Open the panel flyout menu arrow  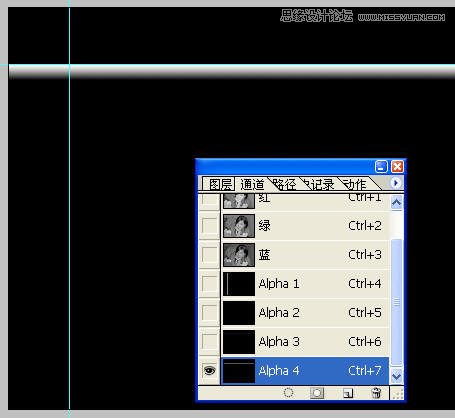(x=396, y=183)
